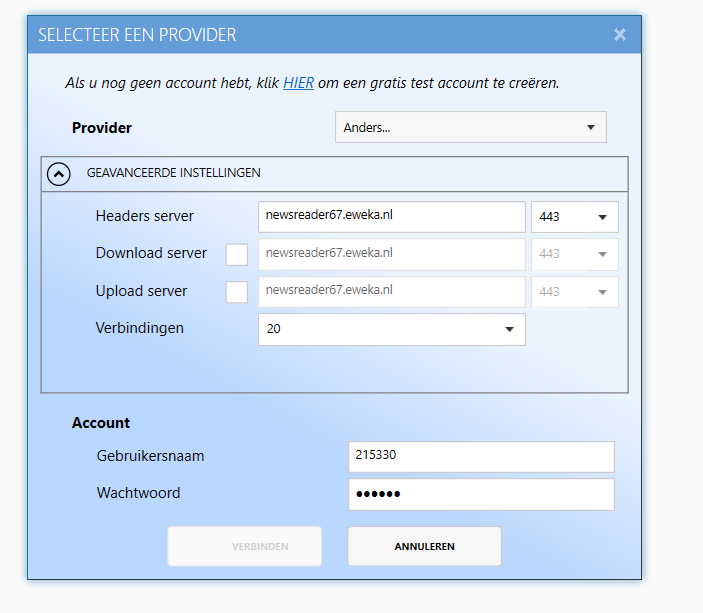703x613 pixels.
Task: Open the Verbindingen dropdown showing 20
Action: tap(391, 329)
